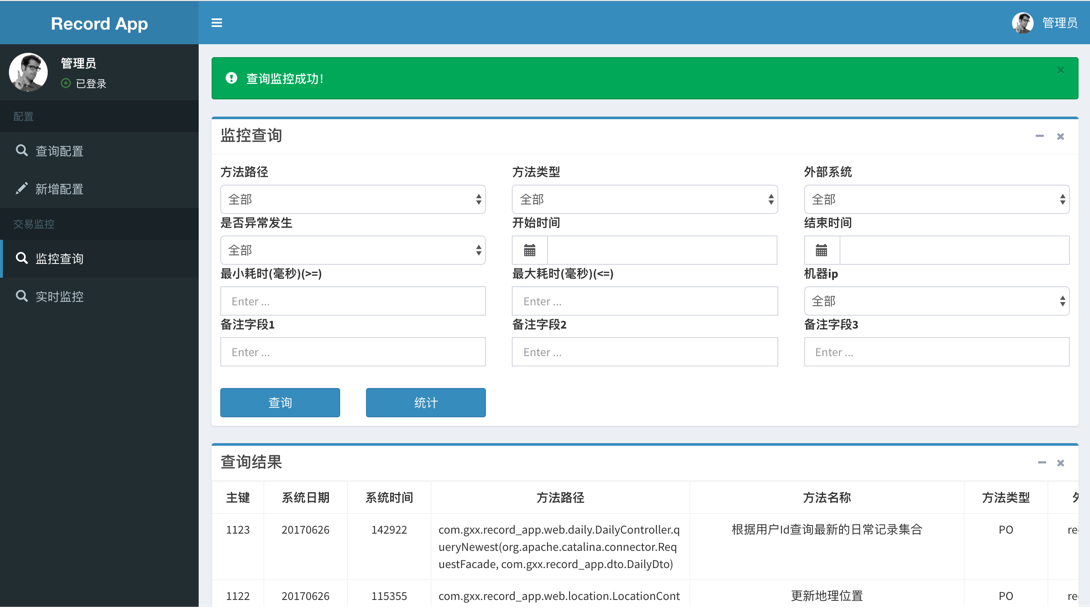Collapse the 监控查询 panel
Image resolution: width=1090 pixels, height=608 pixels.
pyautogui.click(x=1039, y=136)
